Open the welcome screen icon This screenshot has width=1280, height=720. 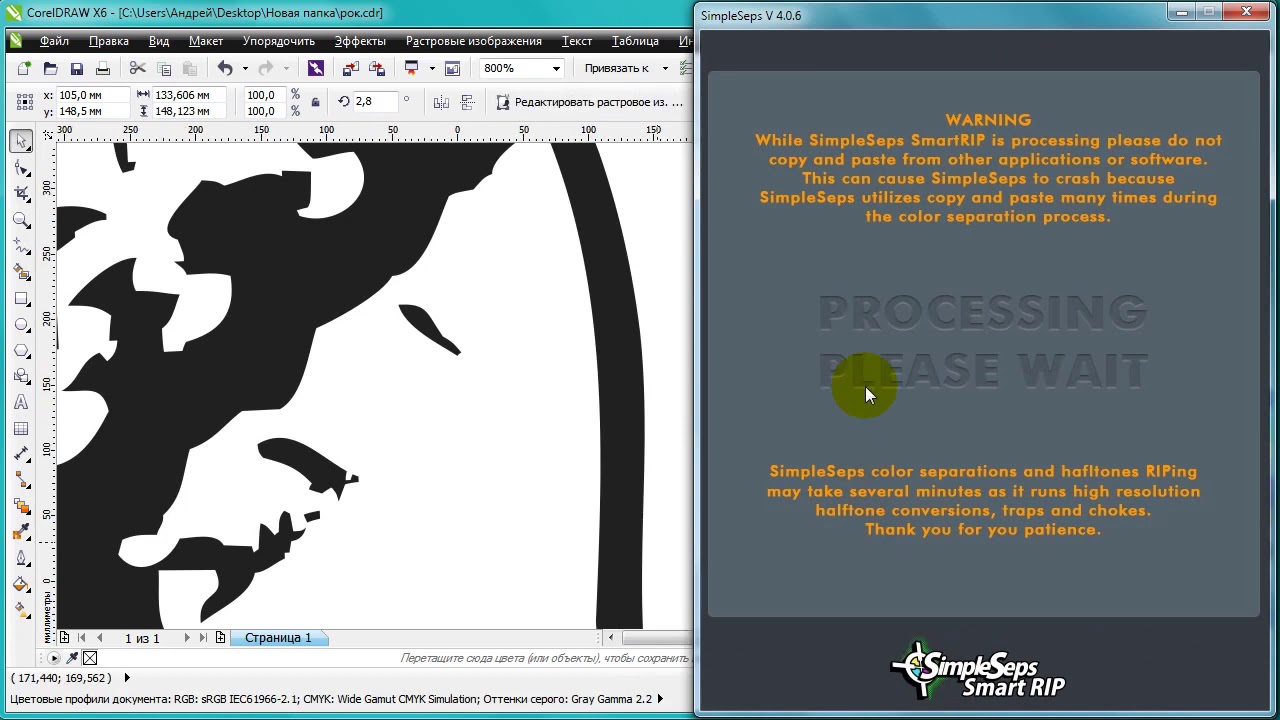tap(452, 69)
